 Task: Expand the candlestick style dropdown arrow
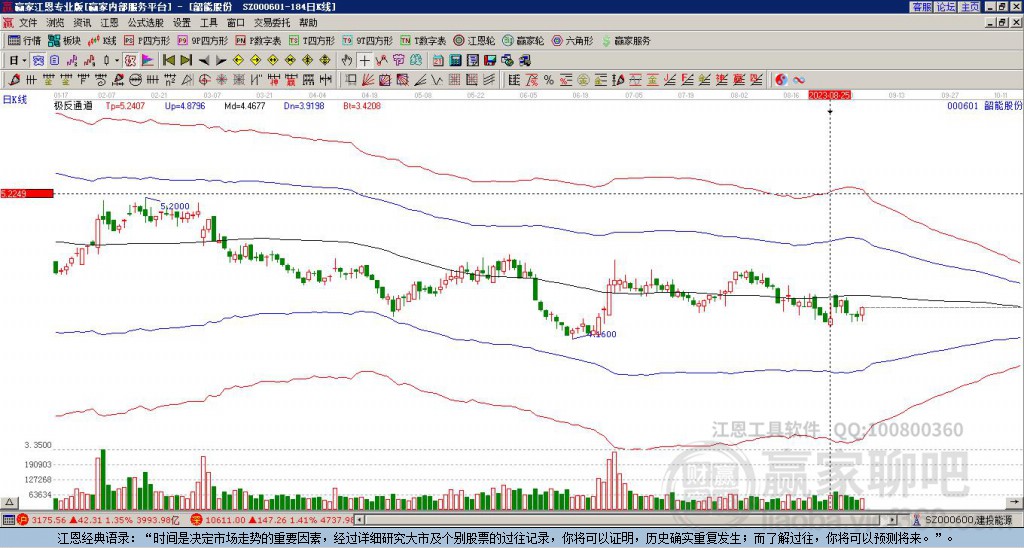pos(117,60)
